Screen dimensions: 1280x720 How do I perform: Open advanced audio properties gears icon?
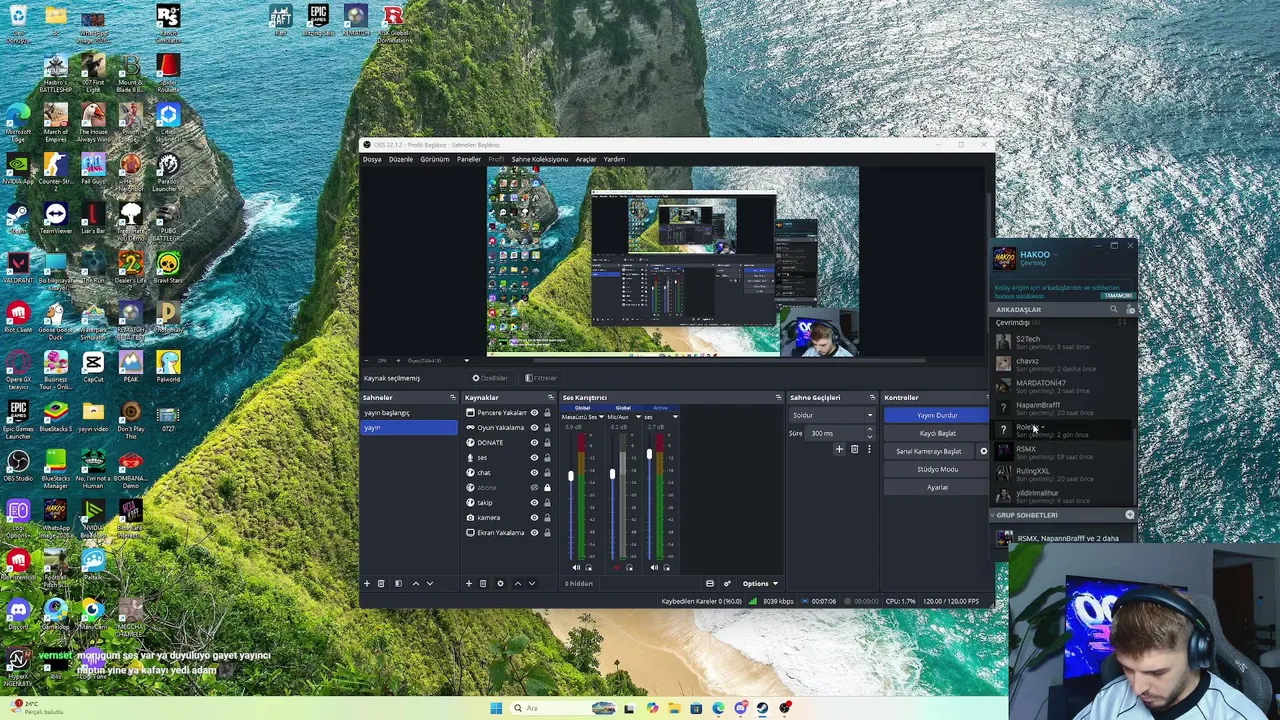coord(727,583)
